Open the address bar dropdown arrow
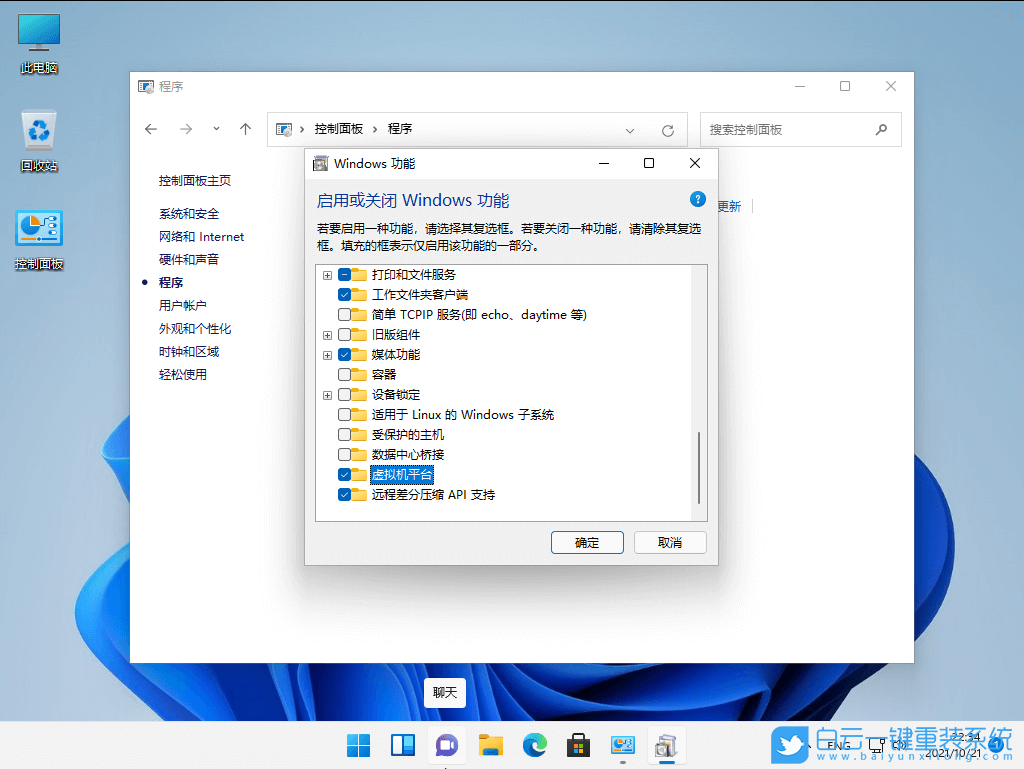This screenshot has height=769, width=1024. coord(630,129)
